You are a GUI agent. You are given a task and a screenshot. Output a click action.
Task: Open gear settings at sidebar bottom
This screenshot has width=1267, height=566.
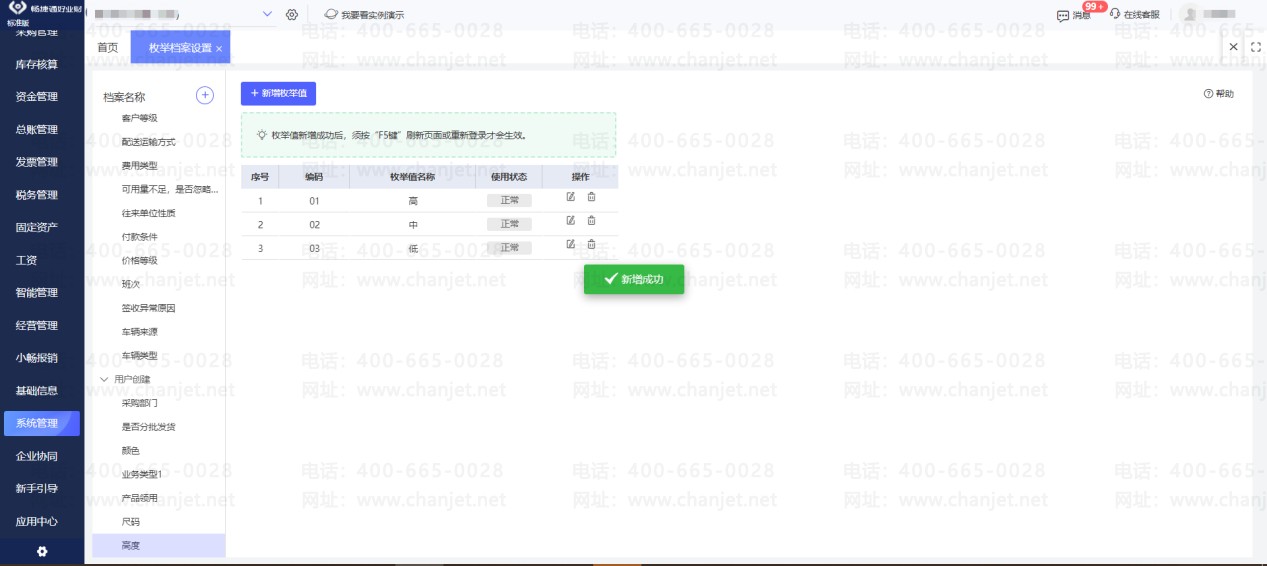(x=42, y=551)
